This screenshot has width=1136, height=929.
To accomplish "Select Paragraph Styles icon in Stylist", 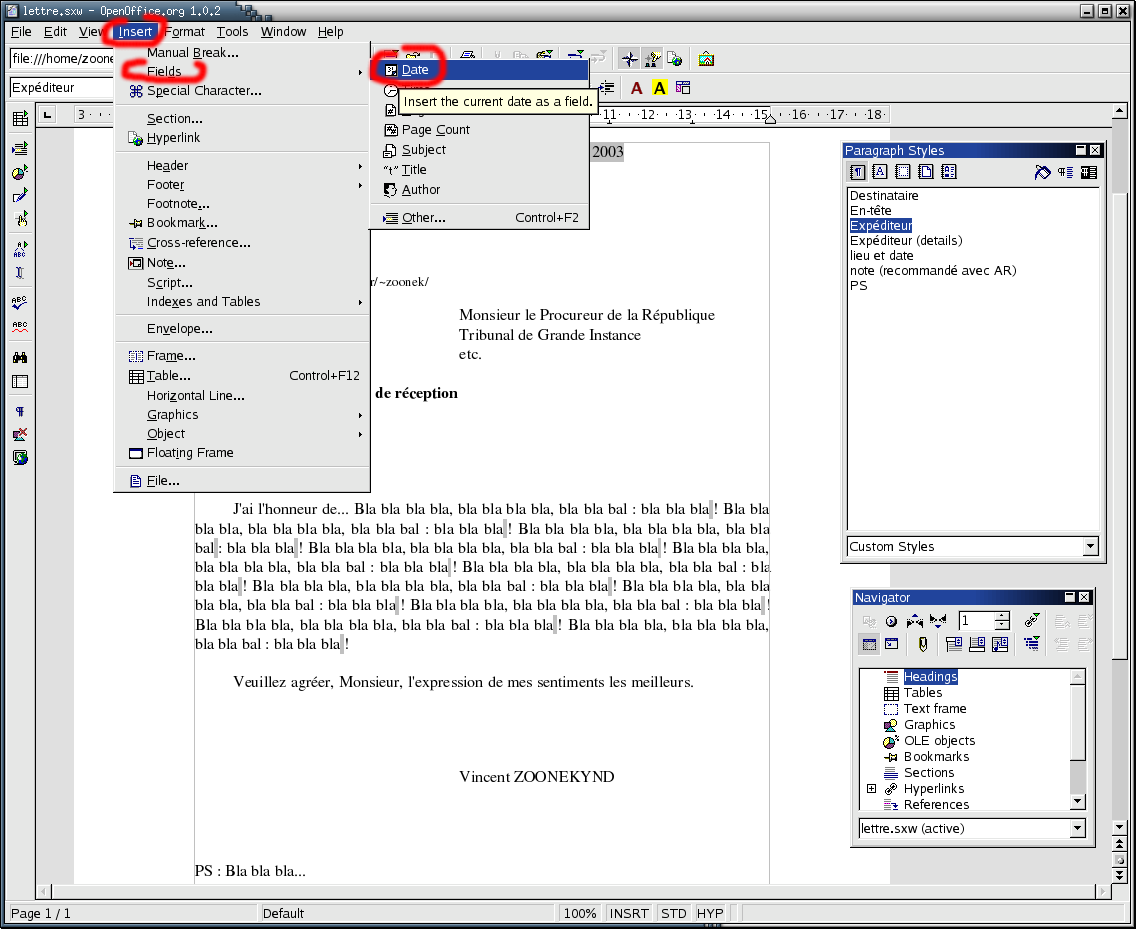I will [x=857, y=172].
